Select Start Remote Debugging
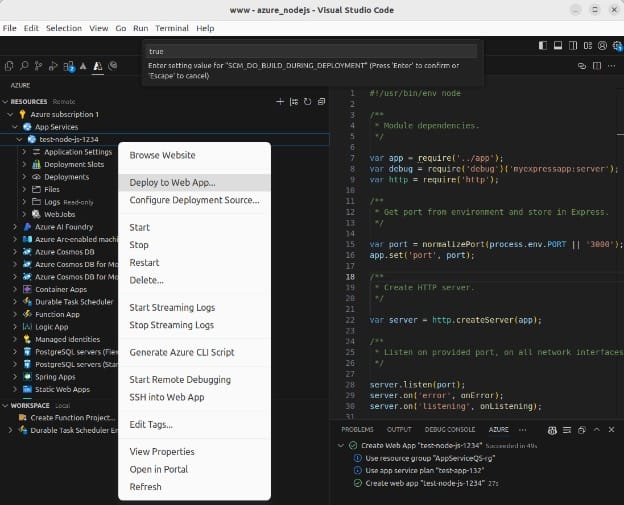624x505 pixels. (194, 380)
